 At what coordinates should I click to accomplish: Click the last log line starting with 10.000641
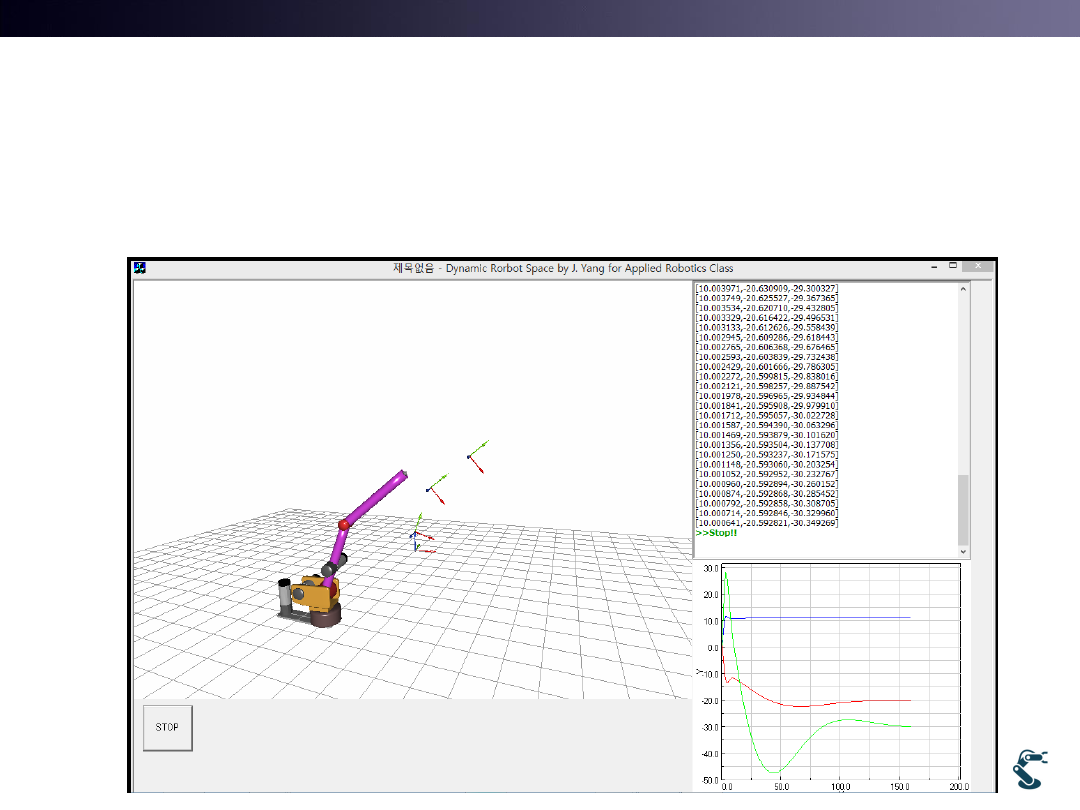tap(767, 523)
